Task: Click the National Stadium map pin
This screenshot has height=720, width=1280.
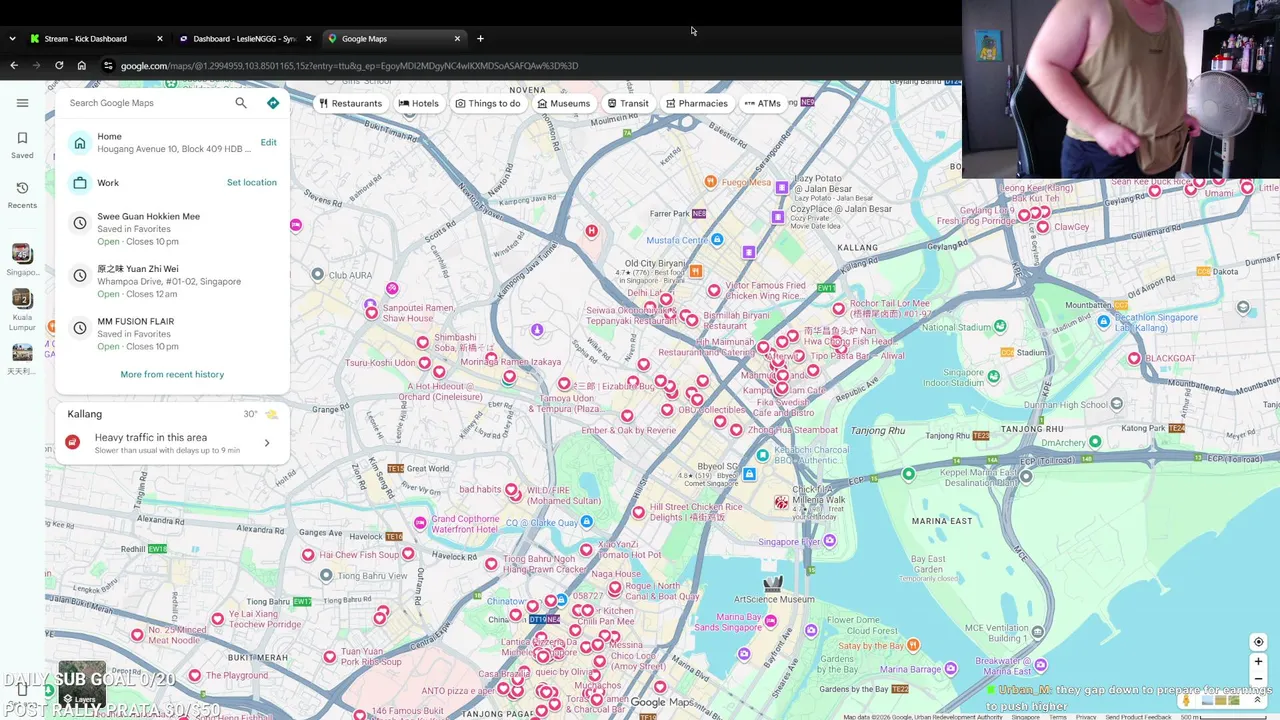Action: tap(1000, 326)
